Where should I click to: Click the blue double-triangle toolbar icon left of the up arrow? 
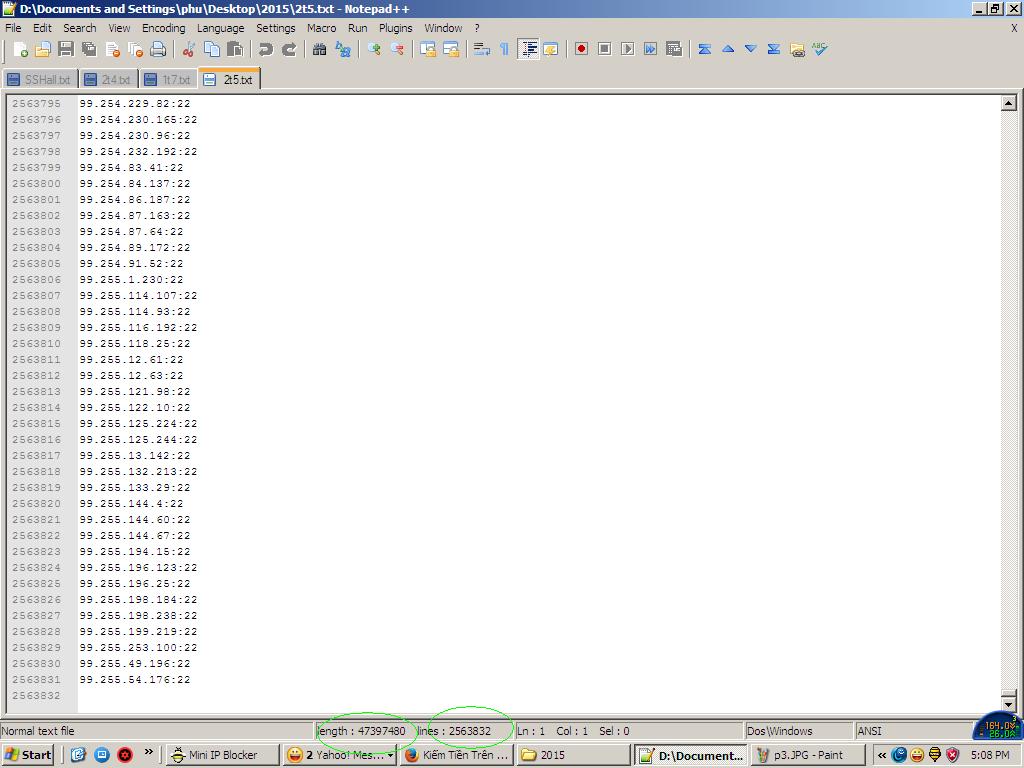click(705, 50)
